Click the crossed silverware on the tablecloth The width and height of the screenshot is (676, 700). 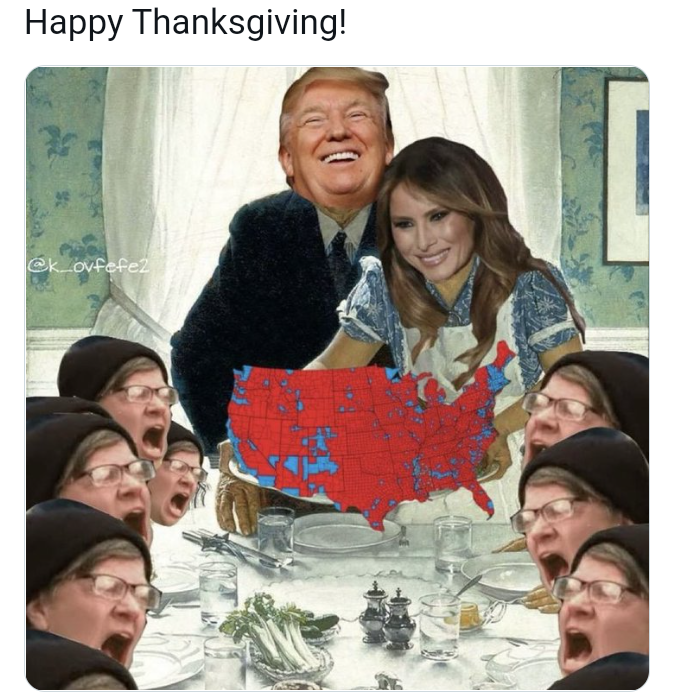click(x=234, y=547)
